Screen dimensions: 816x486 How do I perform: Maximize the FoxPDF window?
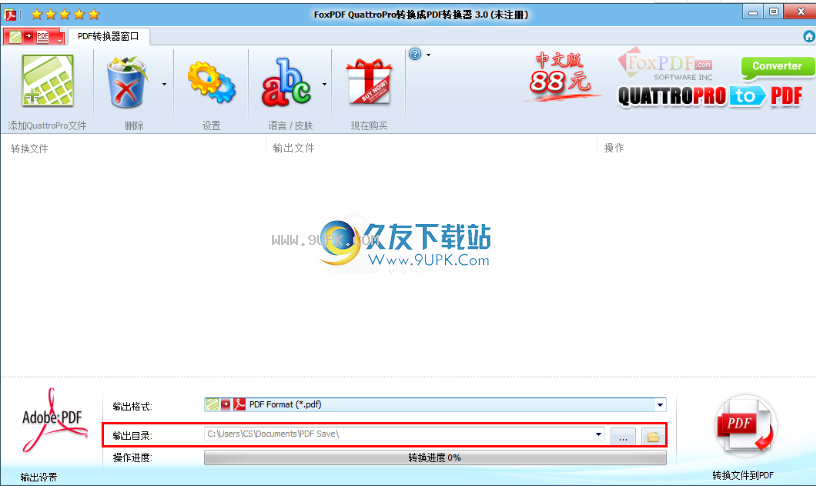pos(774,12)
